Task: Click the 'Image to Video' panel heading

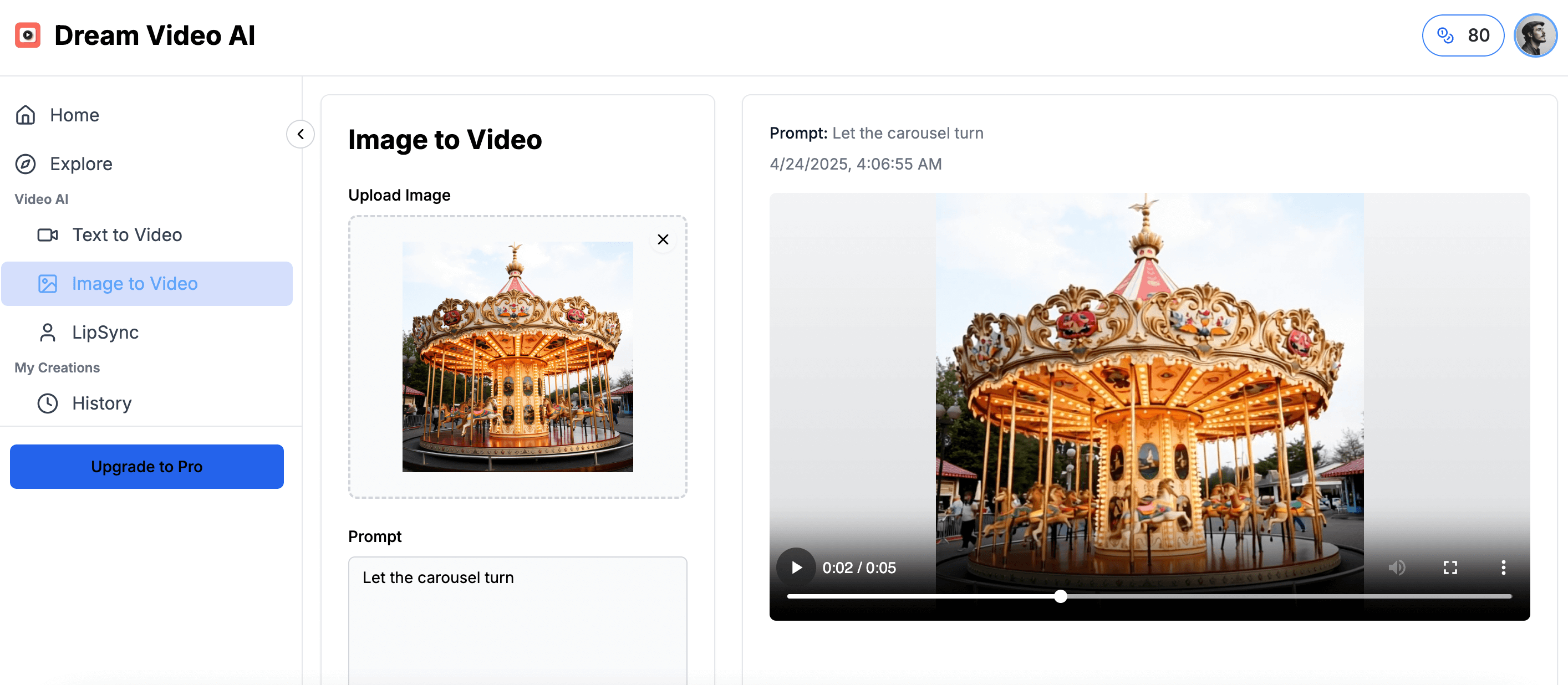Action: [x=445, y=140]
